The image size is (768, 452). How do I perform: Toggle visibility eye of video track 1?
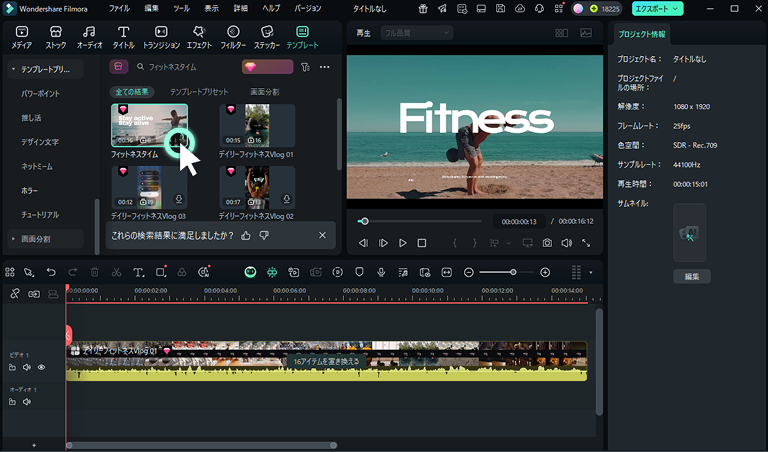[x=42, y=367]
